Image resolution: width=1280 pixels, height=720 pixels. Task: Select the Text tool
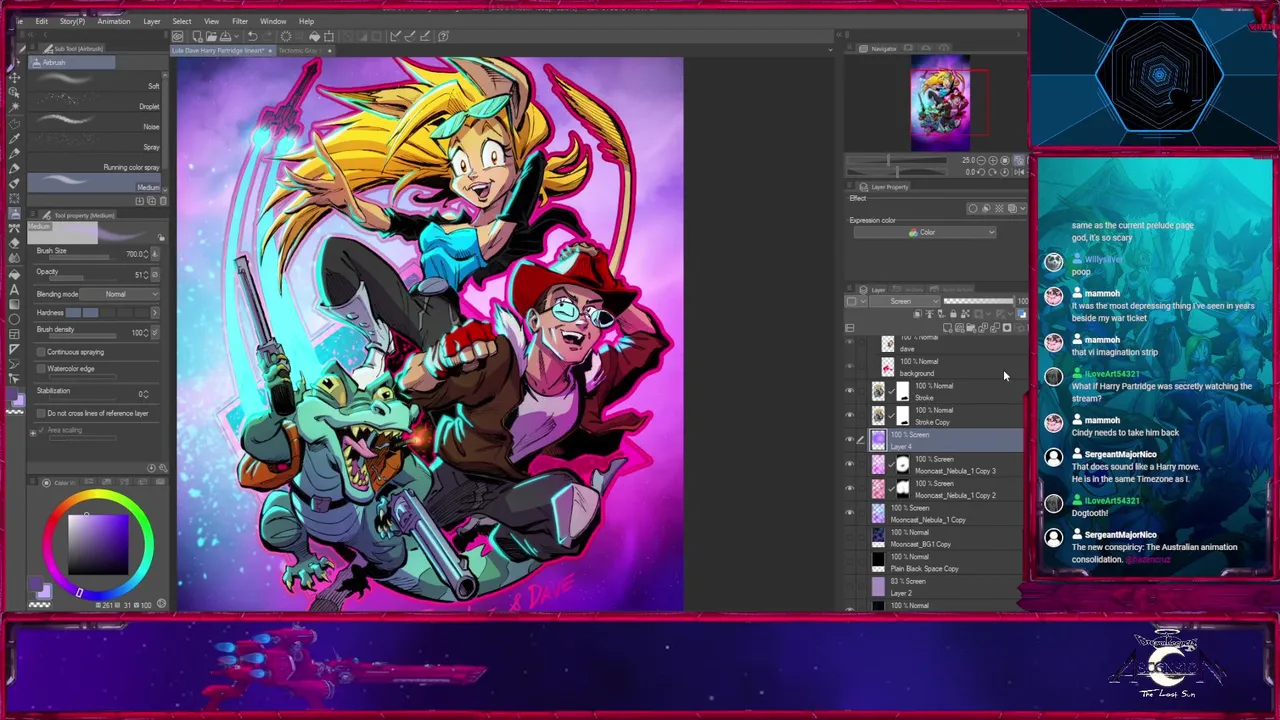(15, 290)
